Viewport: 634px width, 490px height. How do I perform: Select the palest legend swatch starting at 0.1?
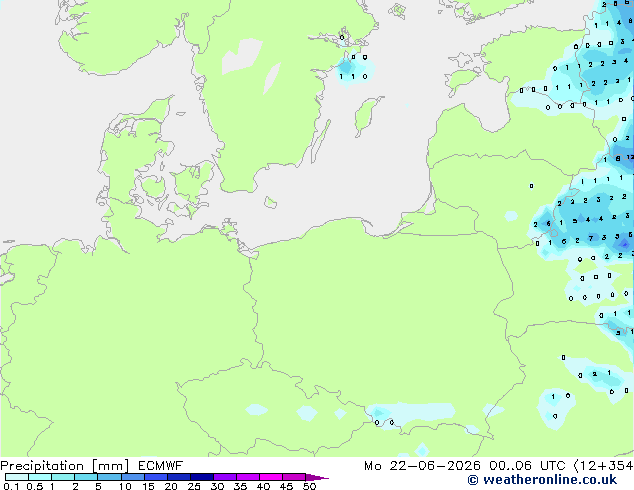[17, 477]
